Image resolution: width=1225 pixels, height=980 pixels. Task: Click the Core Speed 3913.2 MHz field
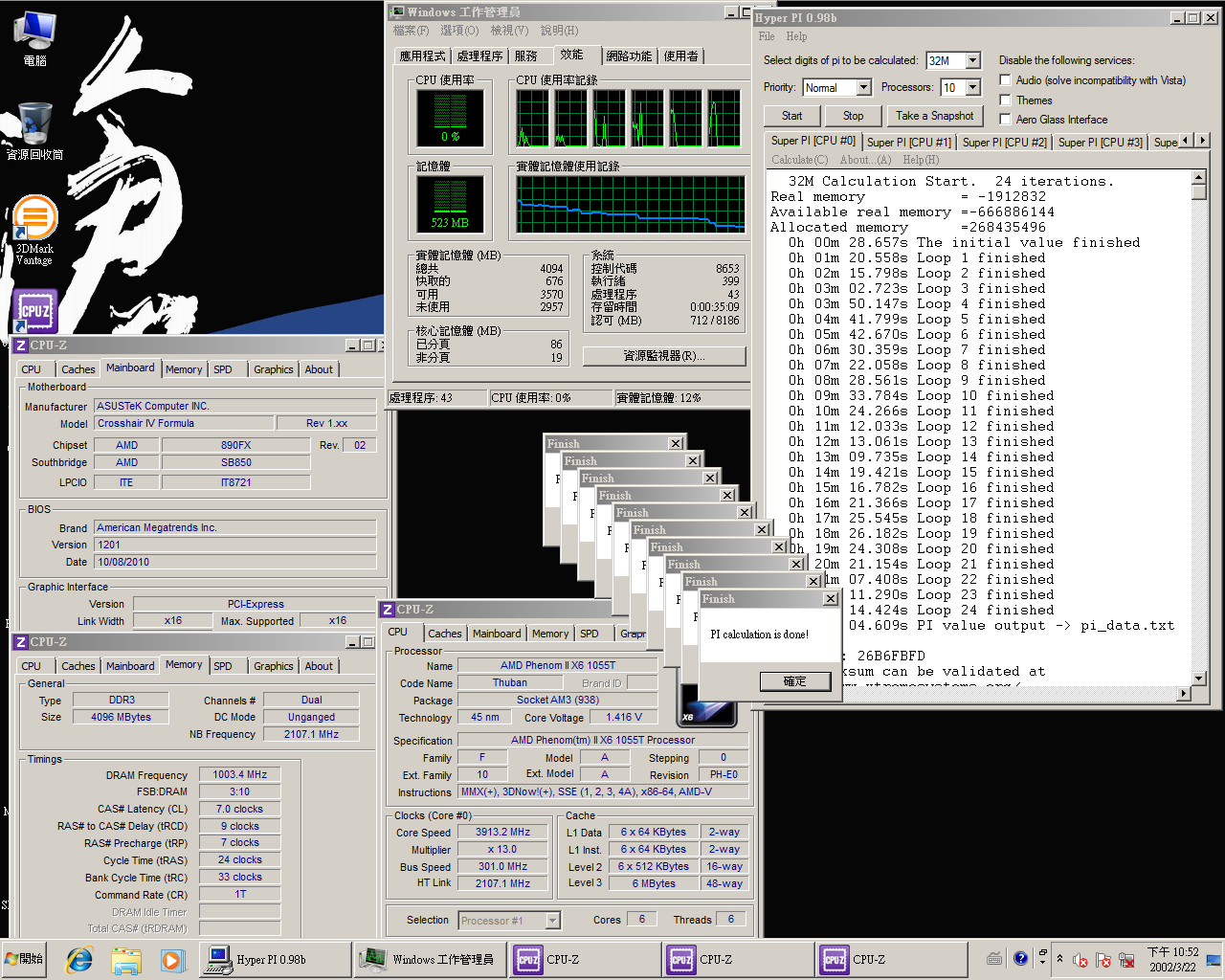502,833
